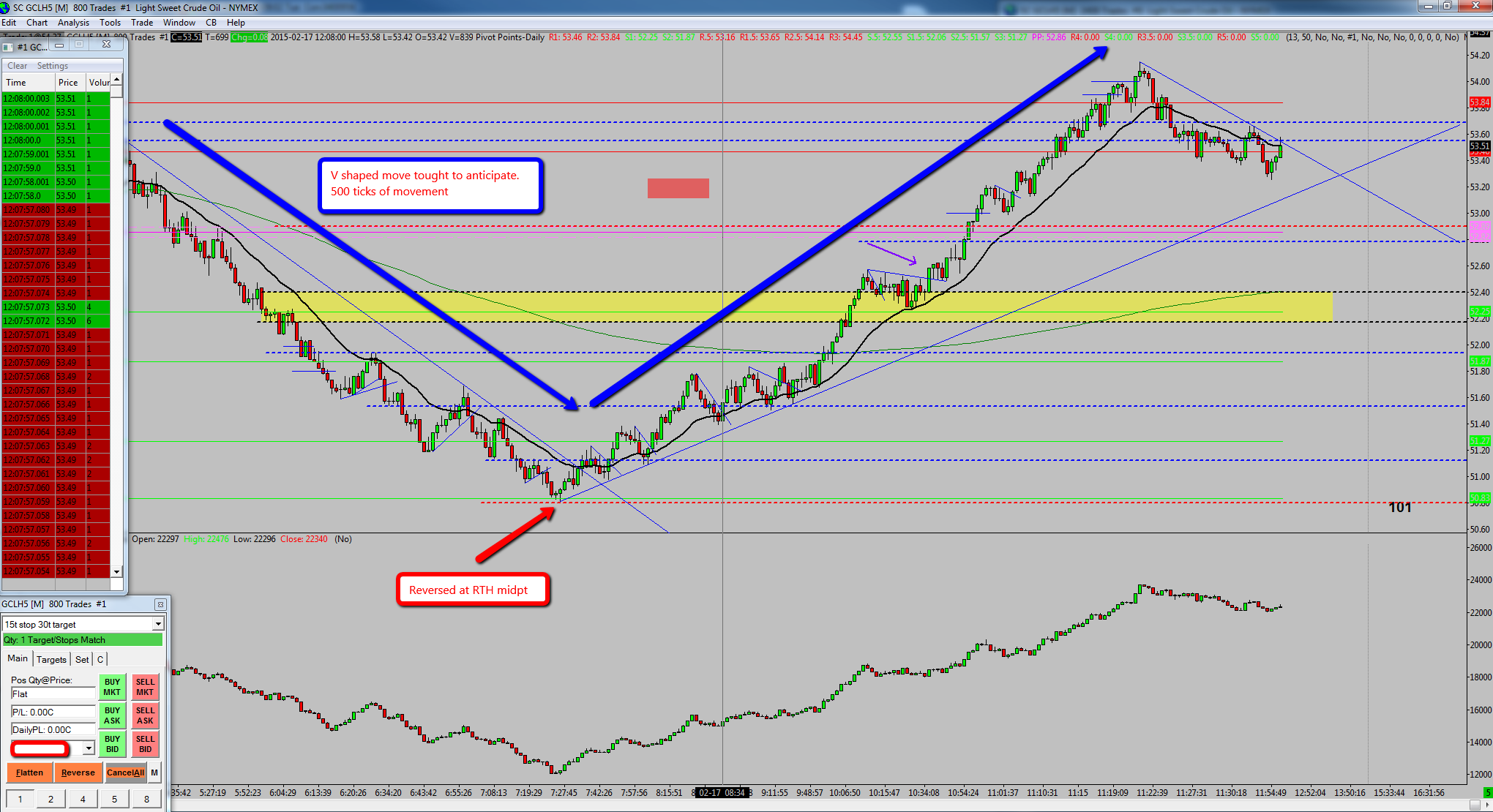Click Clear in Time and Sales window
Image resolution: width=1493 pixels, height=812 pixels.
(x=18, y=66)
